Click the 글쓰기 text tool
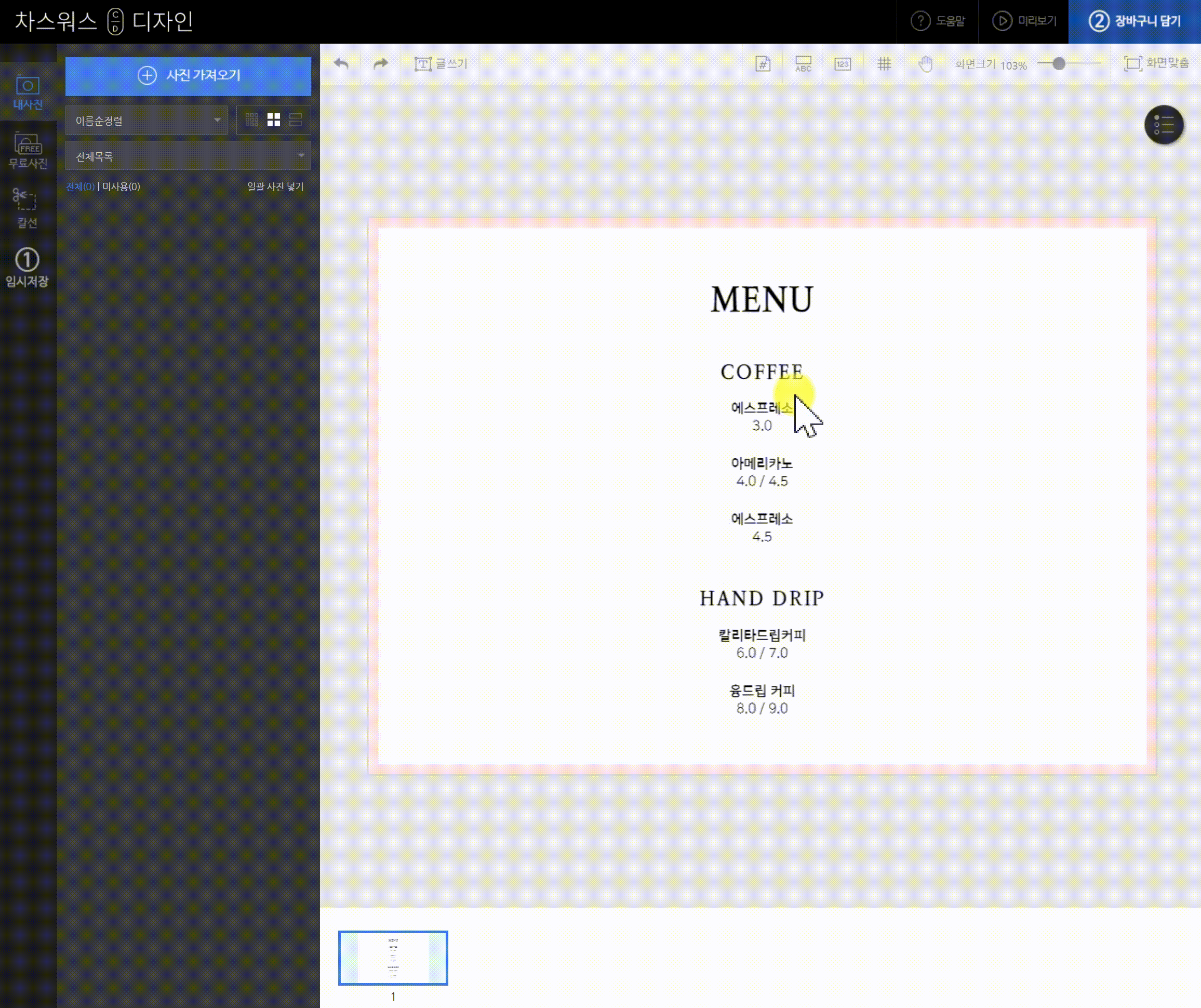 [441, 63]
